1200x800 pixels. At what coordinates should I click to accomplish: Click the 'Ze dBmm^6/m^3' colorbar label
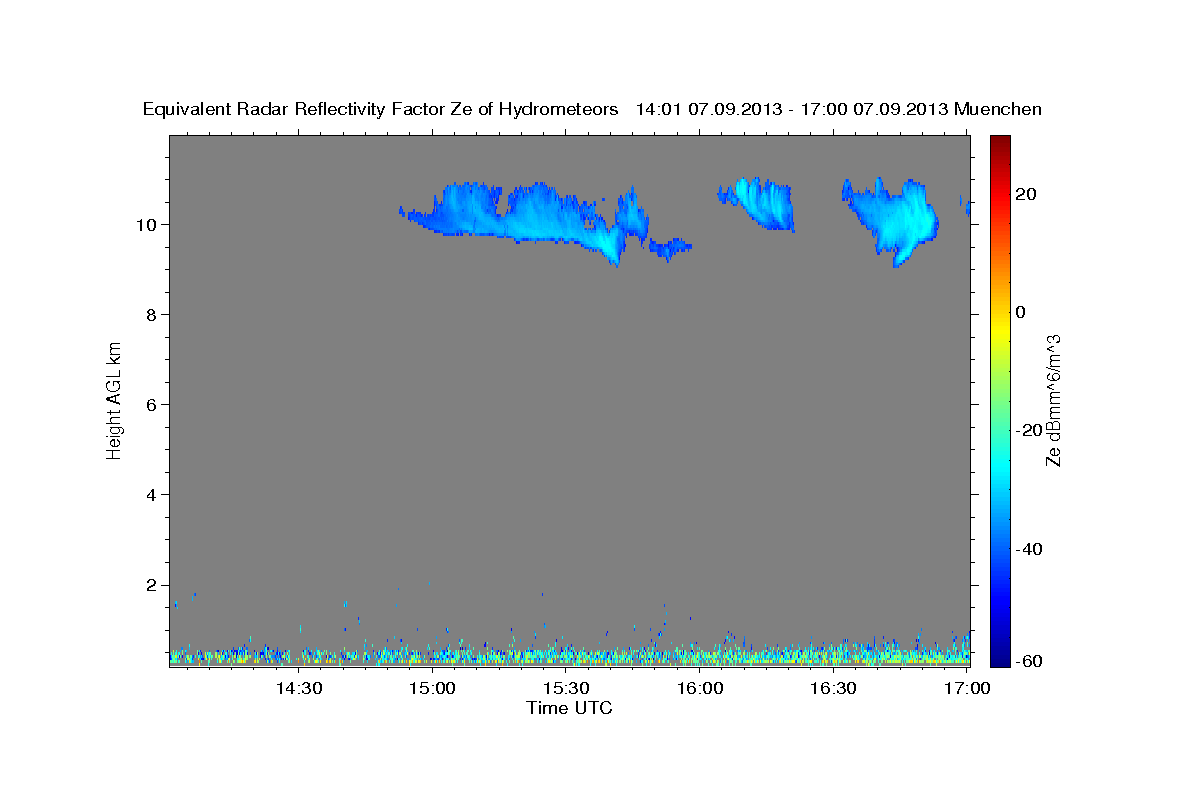[1053, 400]
